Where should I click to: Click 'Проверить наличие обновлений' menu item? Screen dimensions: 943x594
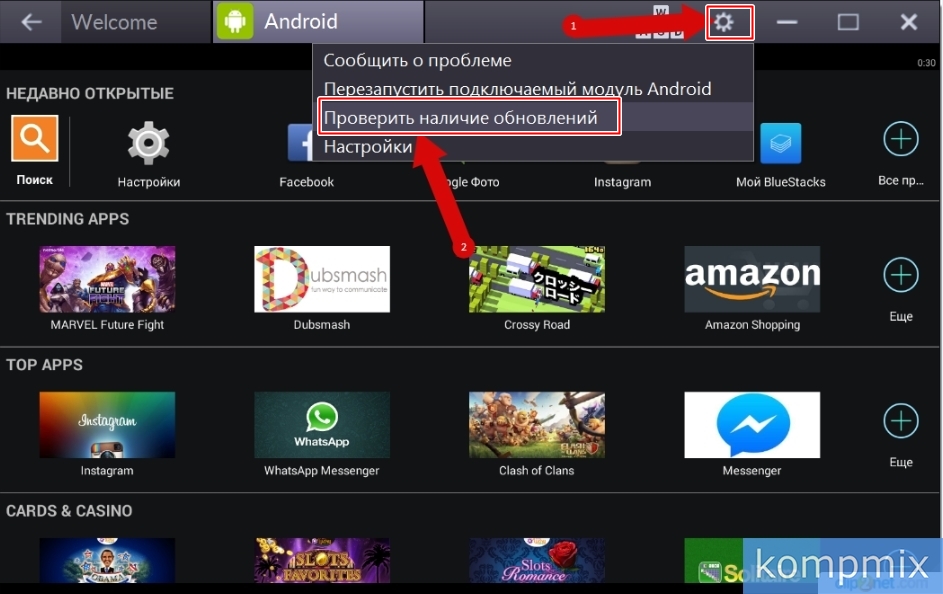tap(532, 117)
